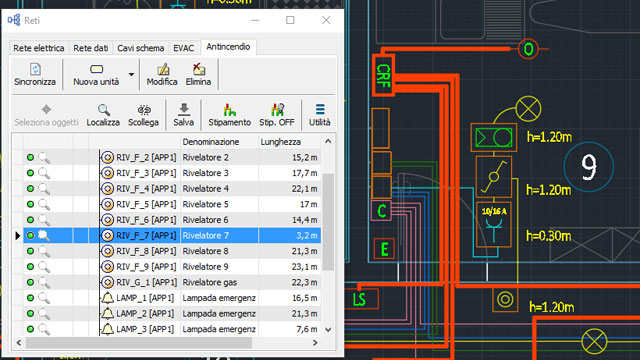This screenshot has height=360, width=640.
Task: Locate RIV_F_4 with its magnifier icon
Action: 44,189
